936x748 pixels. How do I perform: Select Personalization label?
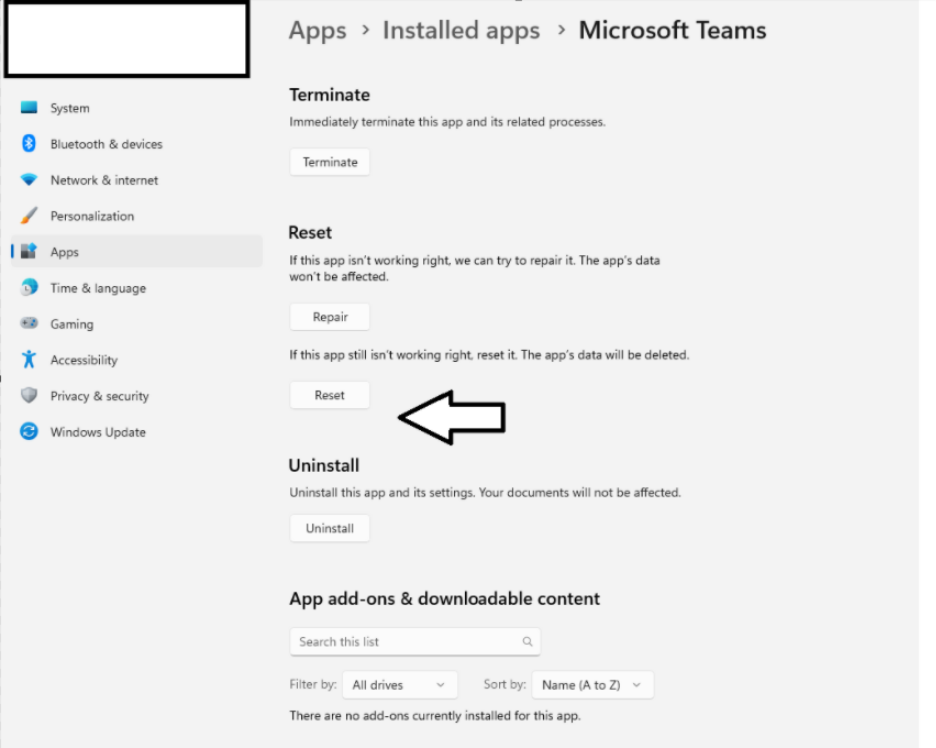[92, 216]
